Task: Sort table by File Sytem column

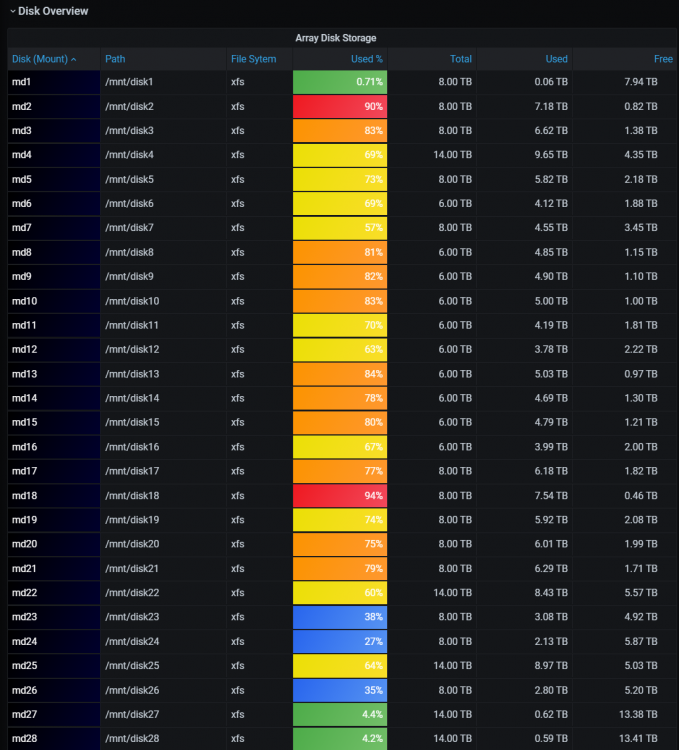Action: click(253, 59)
